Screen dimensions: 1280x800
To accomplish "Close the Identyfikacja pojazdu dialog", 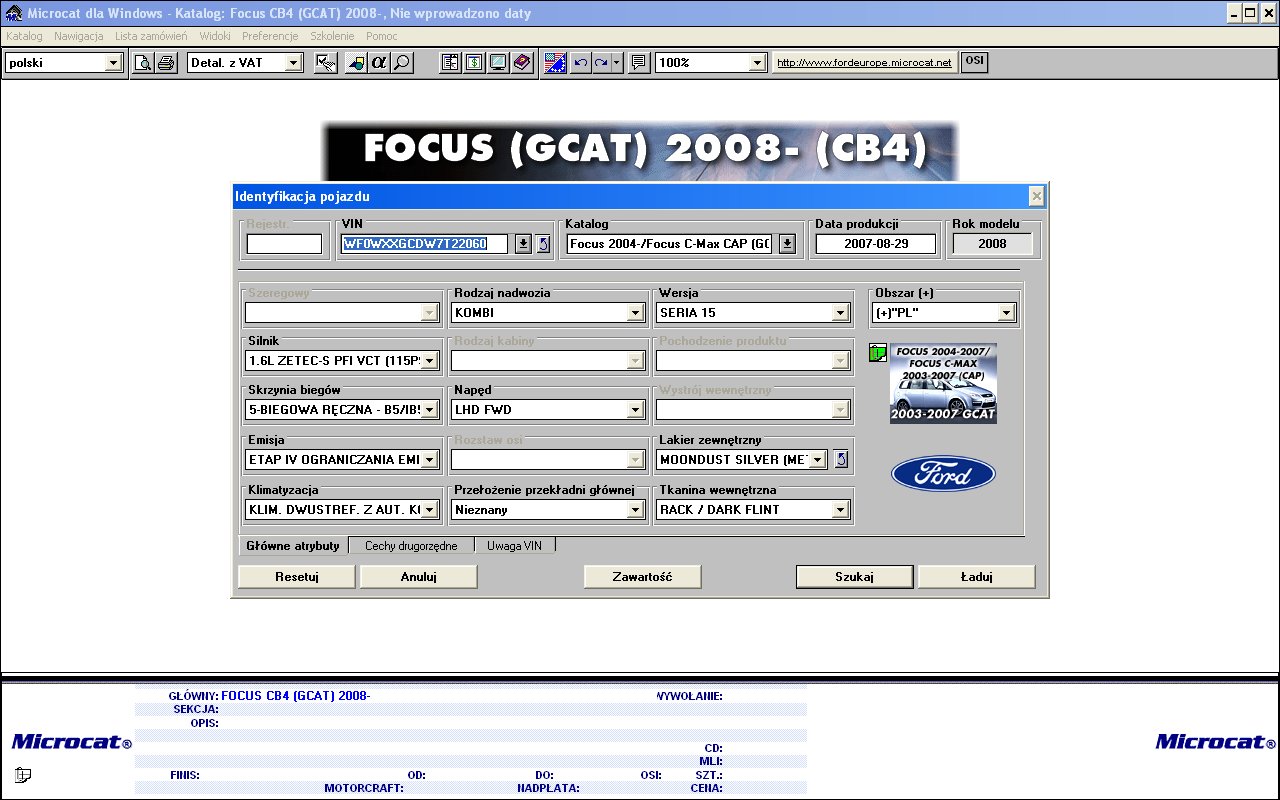I will click(x=1036, y=196).
